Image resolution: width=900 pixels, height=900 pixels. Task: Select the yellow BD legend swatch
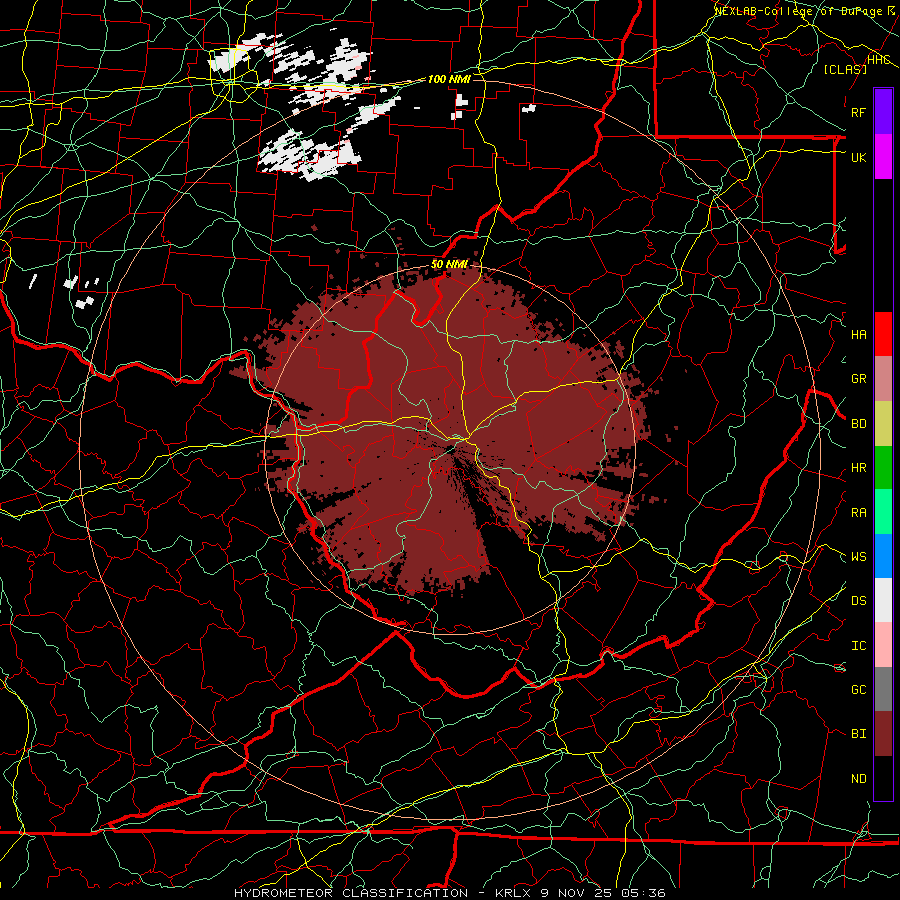tap(883, 424)
